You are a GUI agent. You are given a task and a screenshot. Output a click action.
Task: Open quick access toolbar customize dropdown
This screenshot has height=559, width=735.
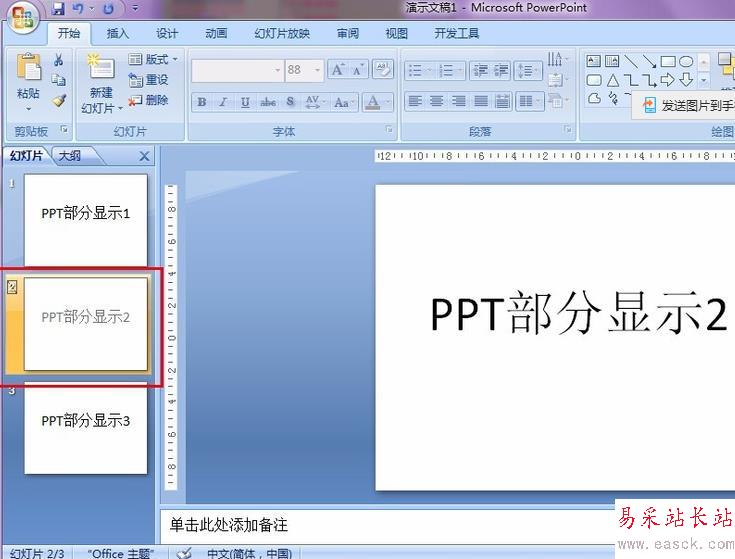coord(135,8)
